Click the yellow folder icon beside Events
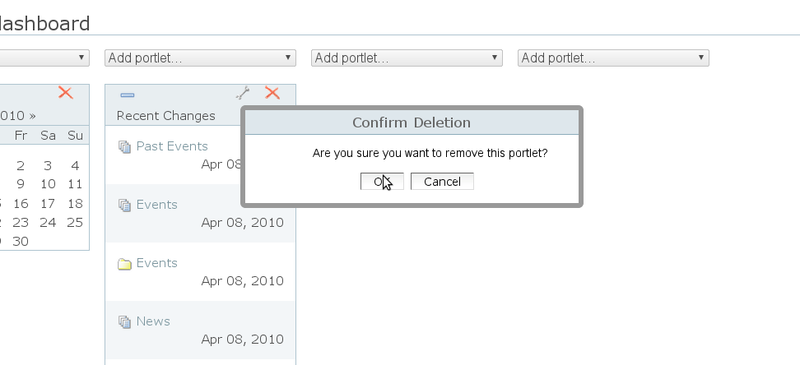Screen dimensions: 800x365 (x=124, y=264)
